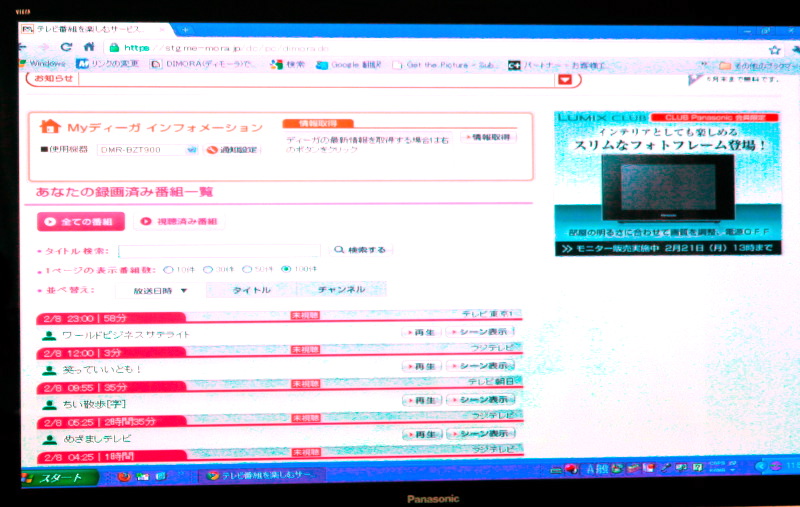Screen dimensions: 800x507
Task: Click the 情報取得 button
Action: [x=488, y=137]
